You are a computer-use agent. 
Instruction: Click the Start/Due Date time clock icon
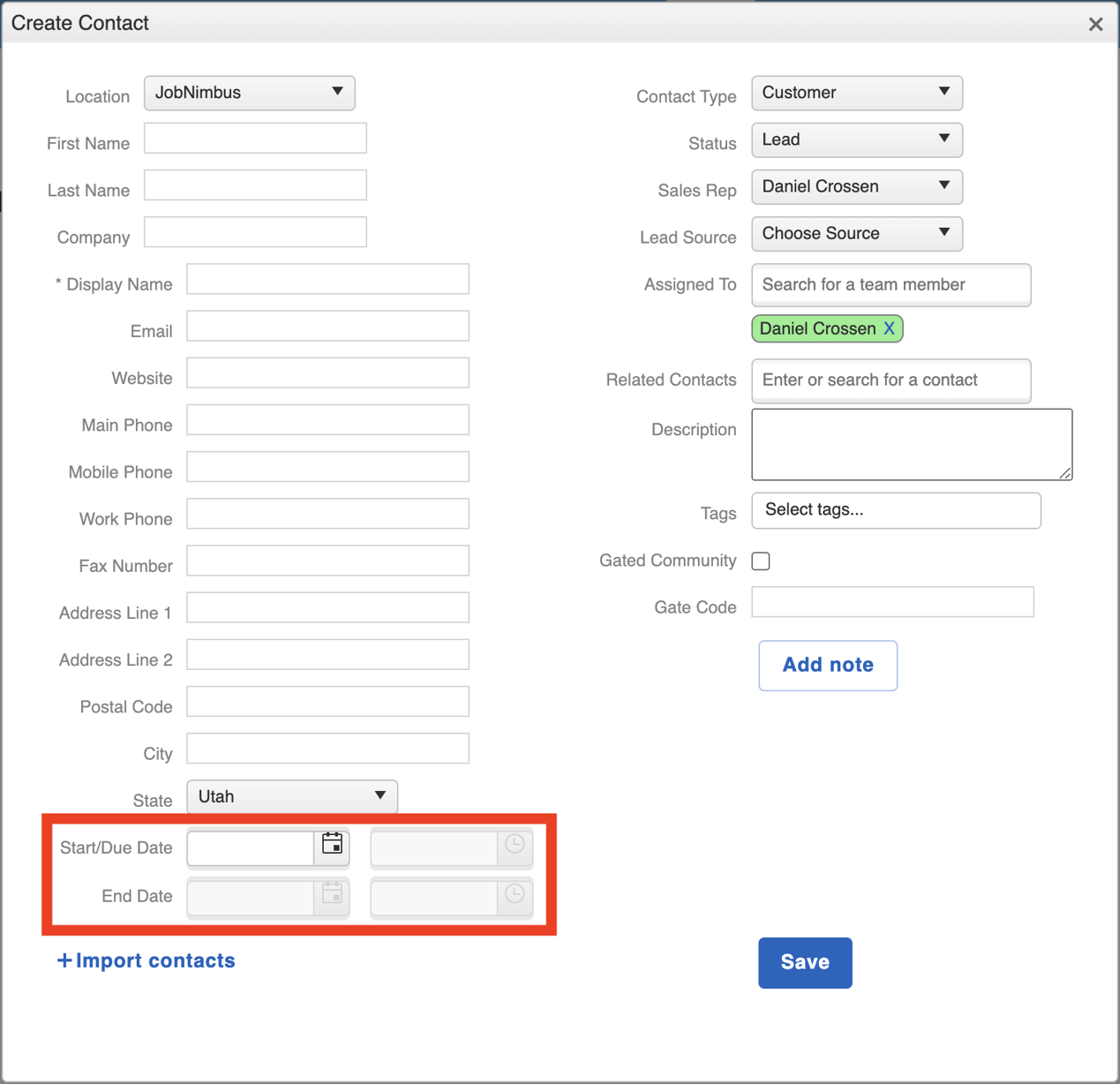(x=515, y=844)
